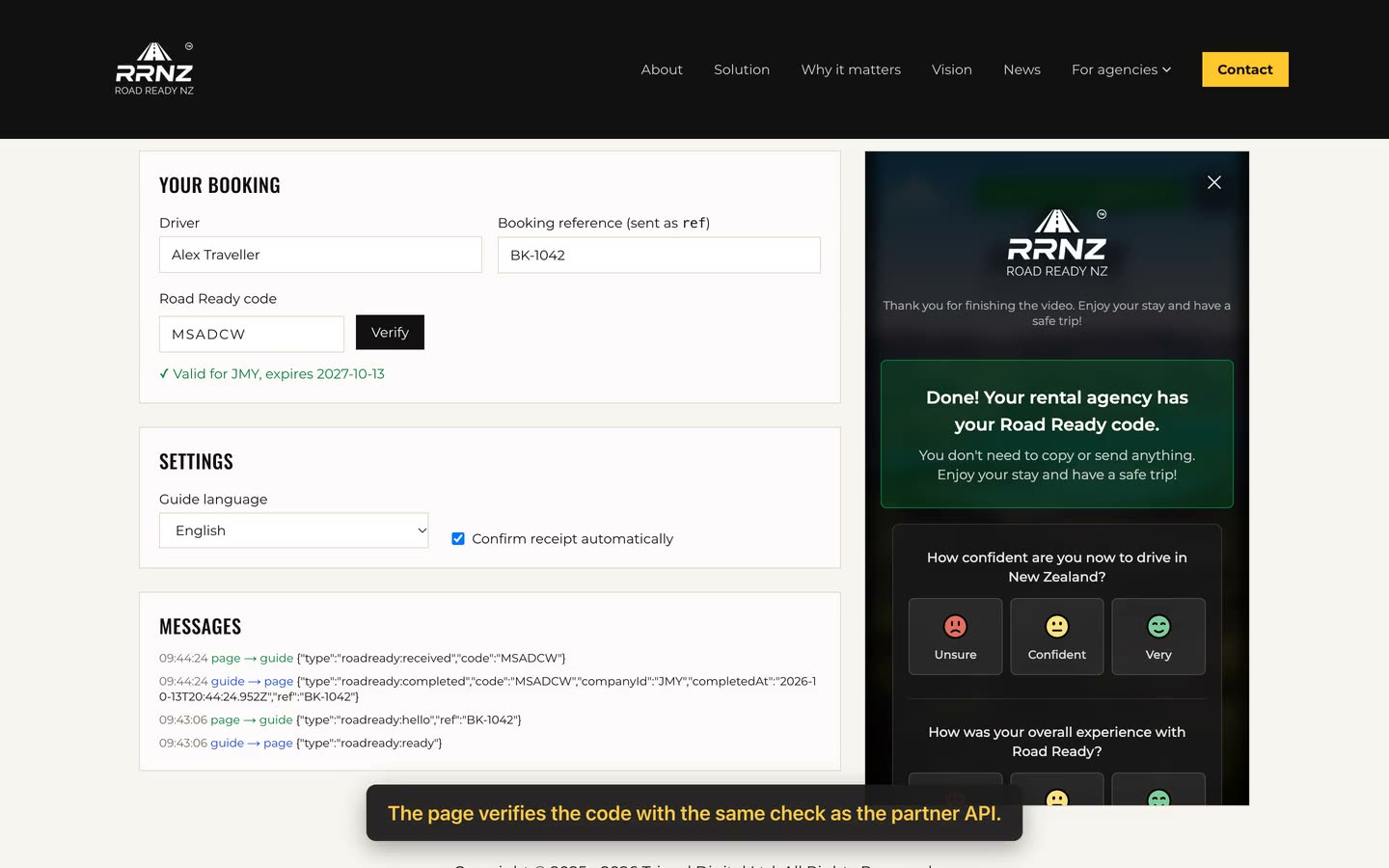Viewport: 1389px width, 868px height.
Task: Select the Unsure confidence face
Action: pos(955,637)
